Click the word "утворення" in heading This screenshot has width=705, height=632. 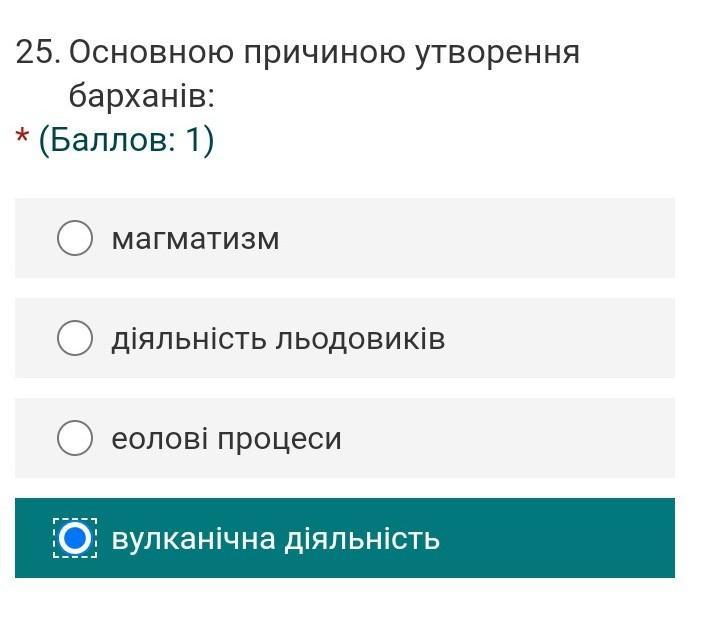pyautogui.click(x=497, y=53)
